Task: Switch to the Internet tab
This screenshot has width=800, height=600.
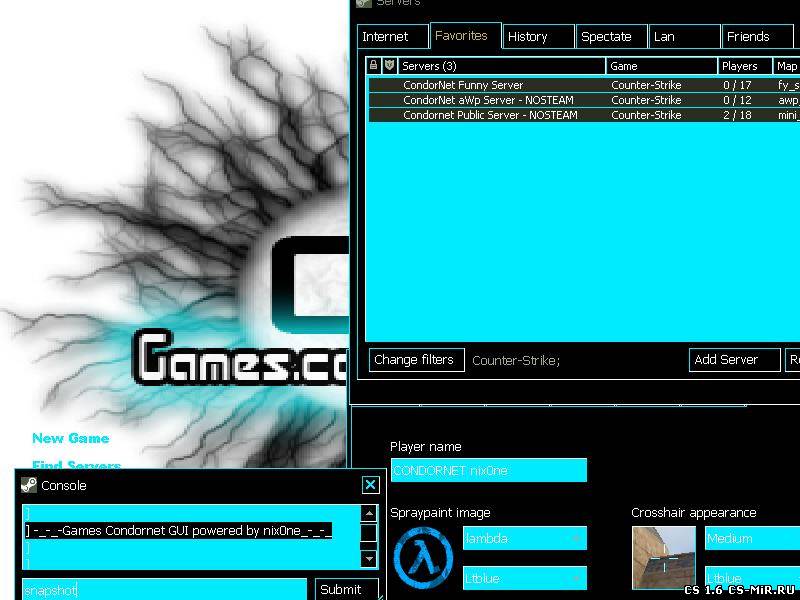Action: point(393,37)
